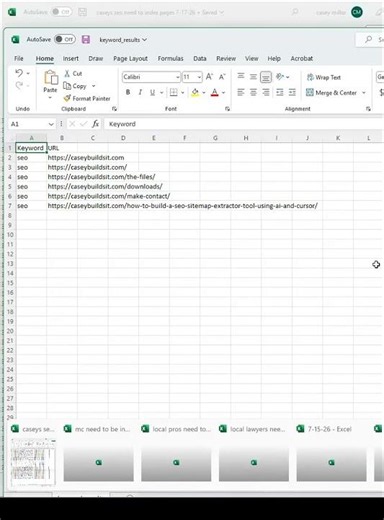
Task: Center text horizontally
Action: (253, 92)
